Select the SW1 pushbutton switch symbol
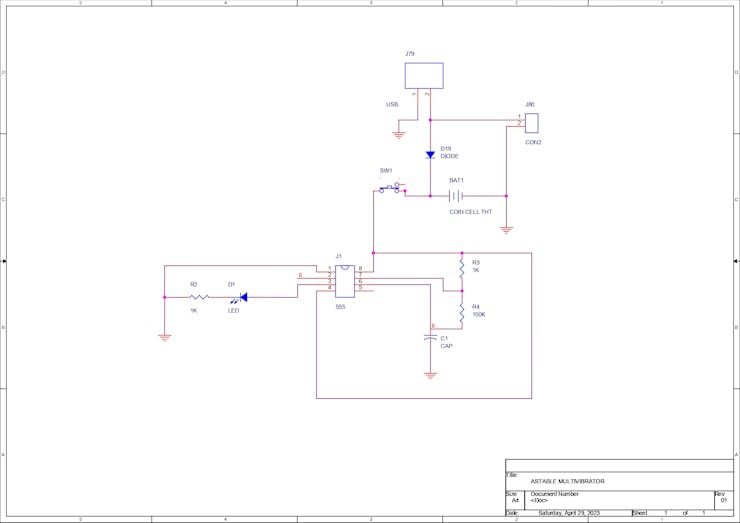The height and width of the screenshot is (523, 740). click(x=391, y=188)
